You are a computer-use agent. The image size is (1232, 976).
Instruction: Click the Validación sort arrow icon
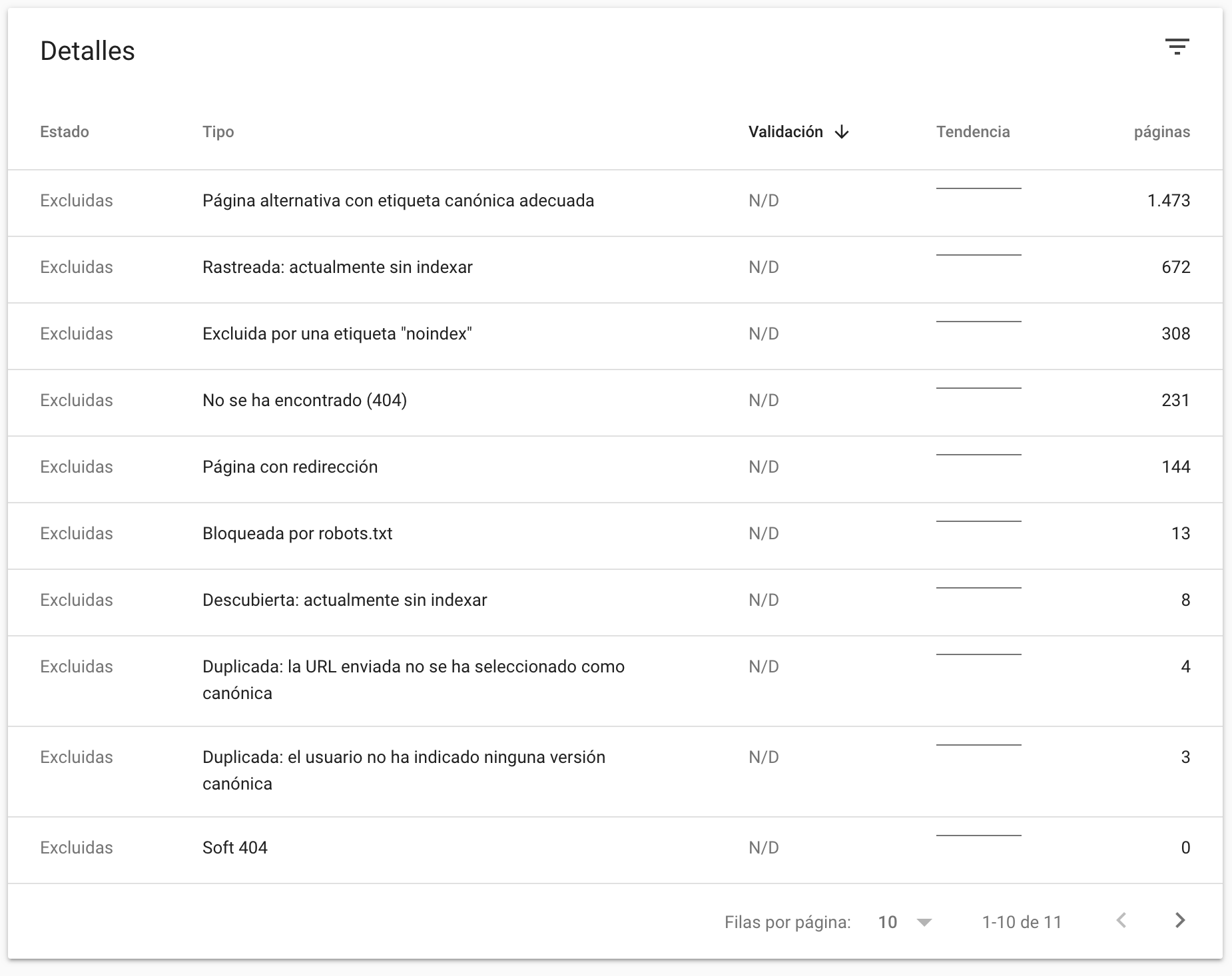tap(842, 132)
